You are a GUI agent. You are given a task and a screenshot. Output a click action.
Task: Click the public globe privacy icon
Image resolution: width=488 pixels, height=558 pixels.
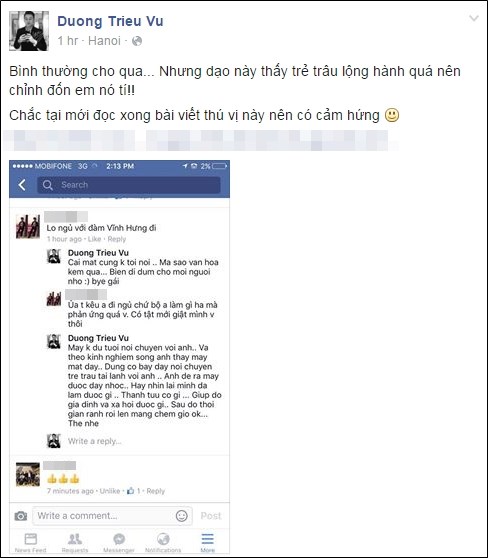[137, 41]
